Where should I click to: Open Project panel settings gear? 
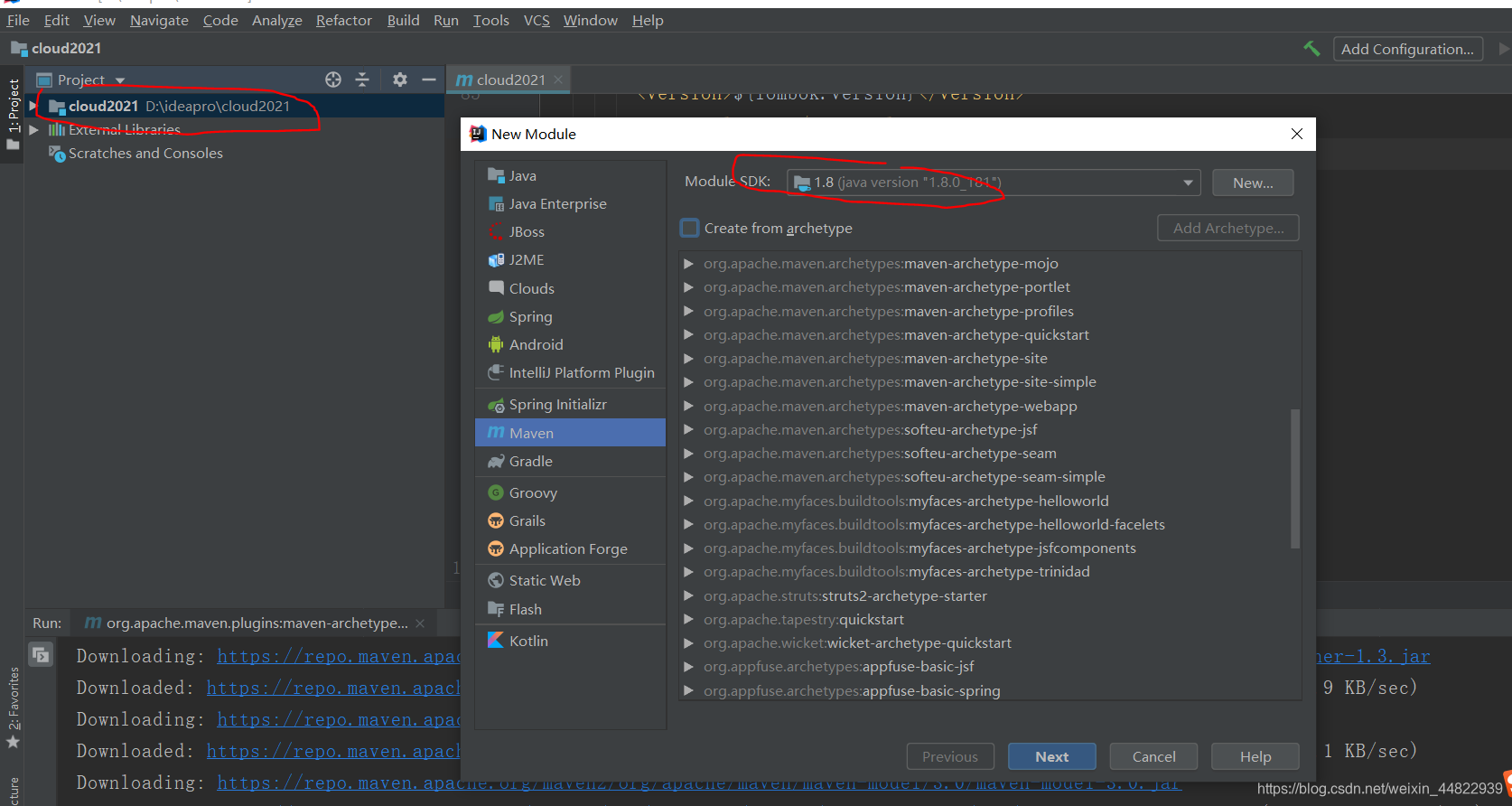[x=400, y=80]
